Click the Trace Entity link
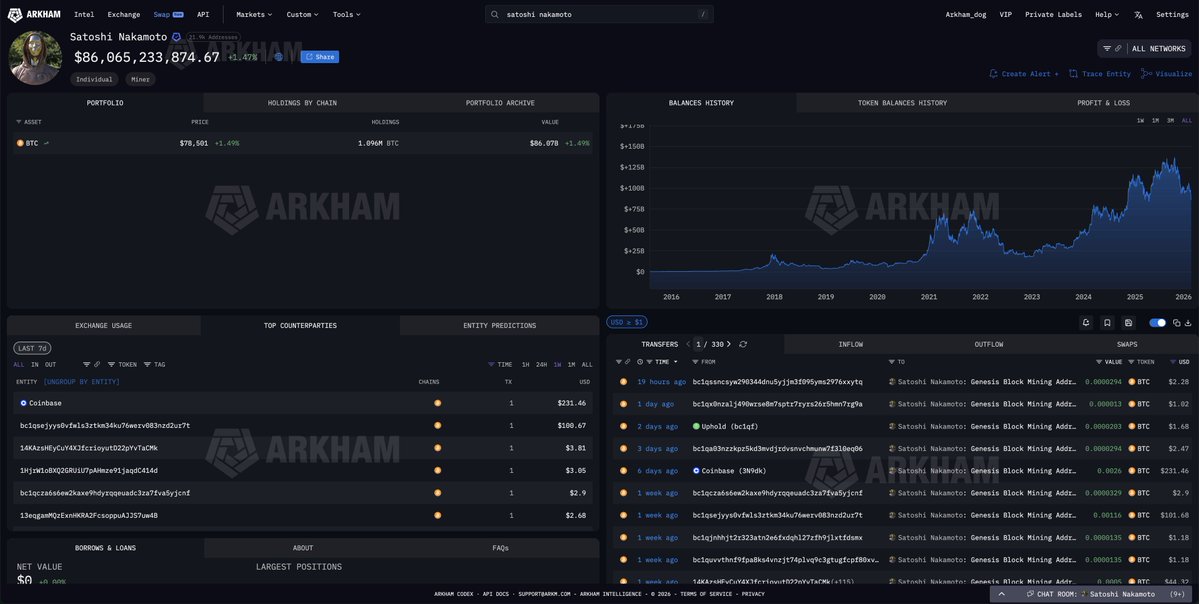 (1099, 74)
